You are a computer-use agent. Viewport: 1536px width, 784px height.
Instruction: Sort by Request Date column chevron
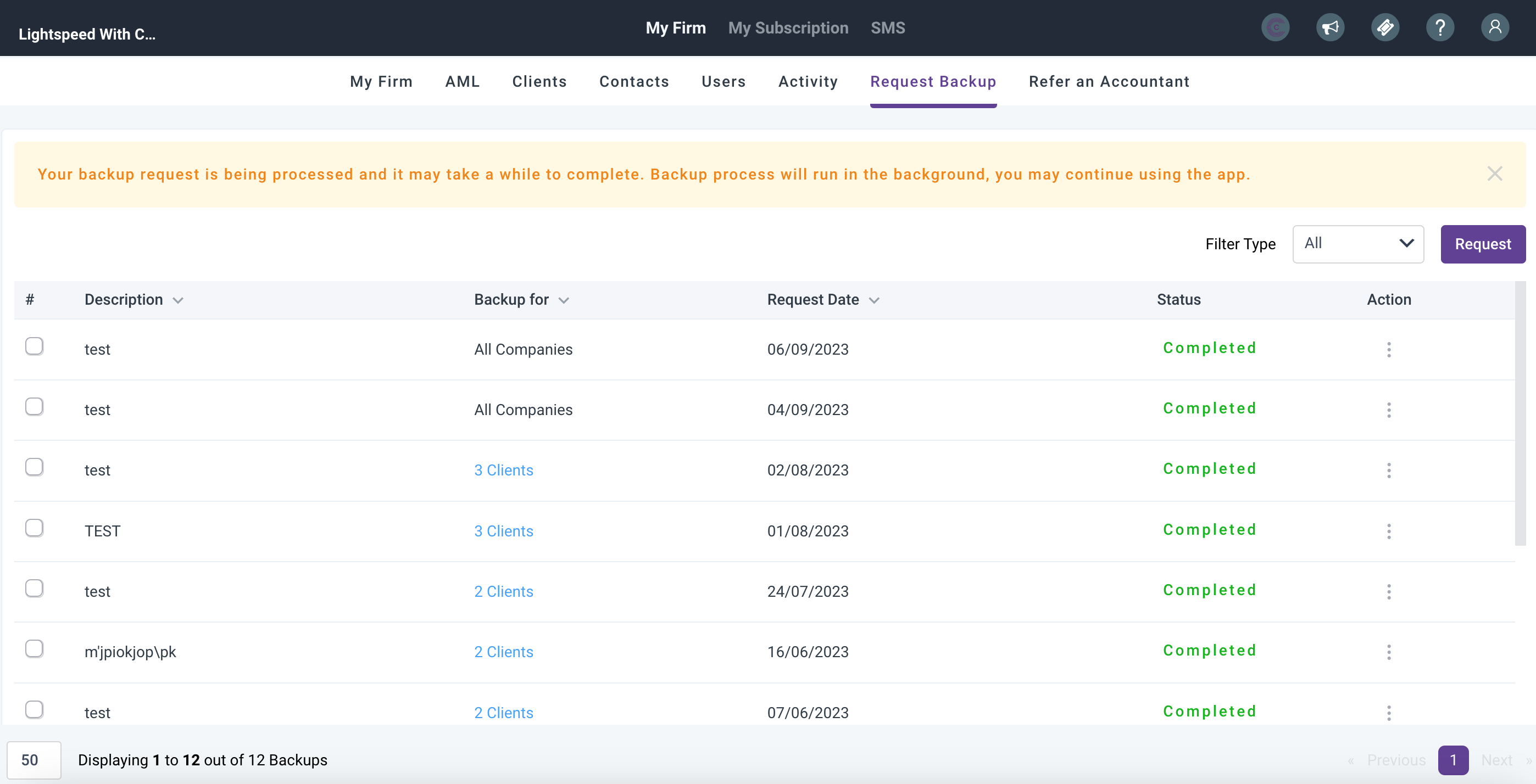pyautogui.click(x=873, y=300)
